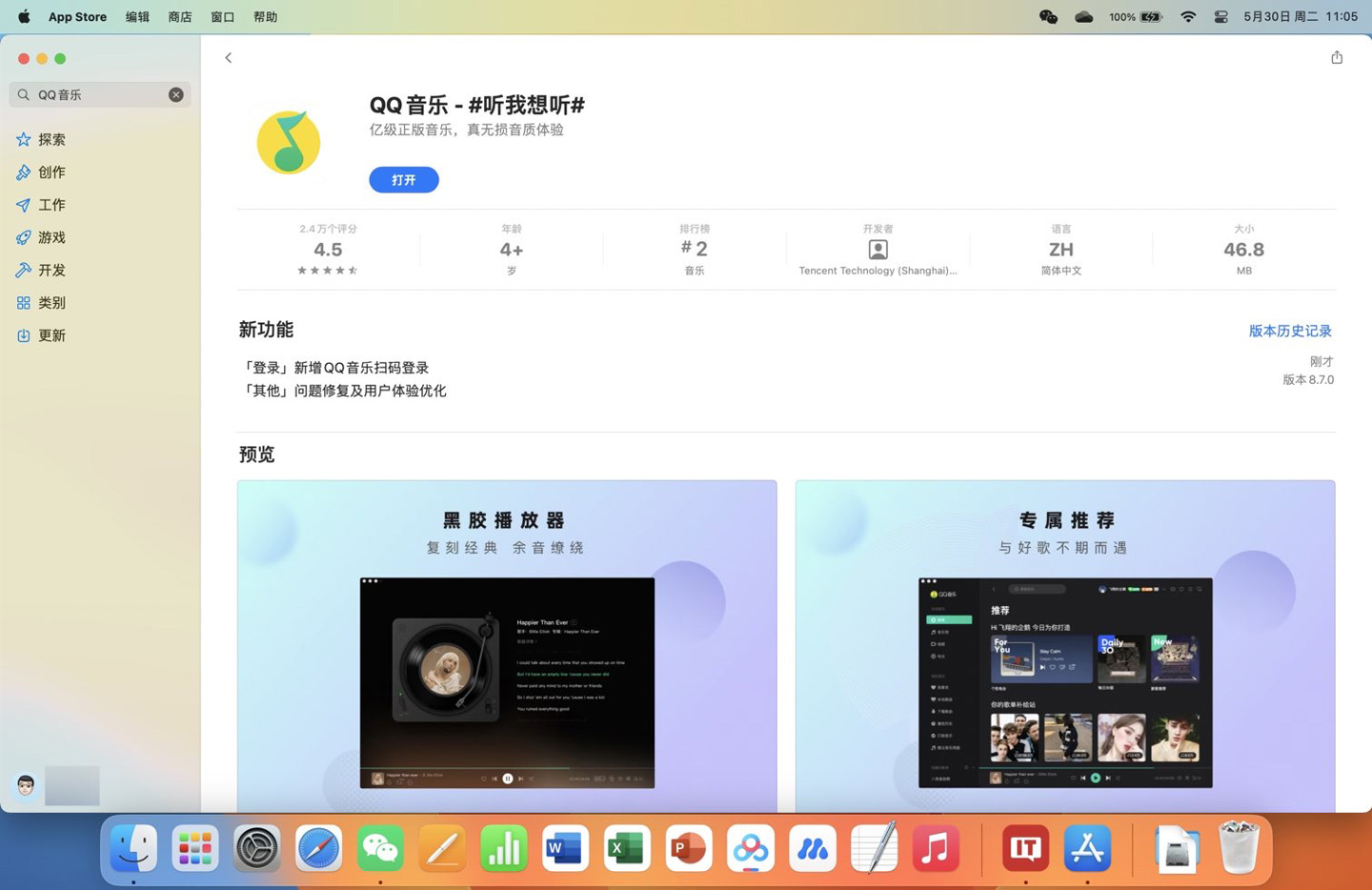Open WeChat from the Dock
This screenshot has height=890, width=1372.
(x=380, y=848)
